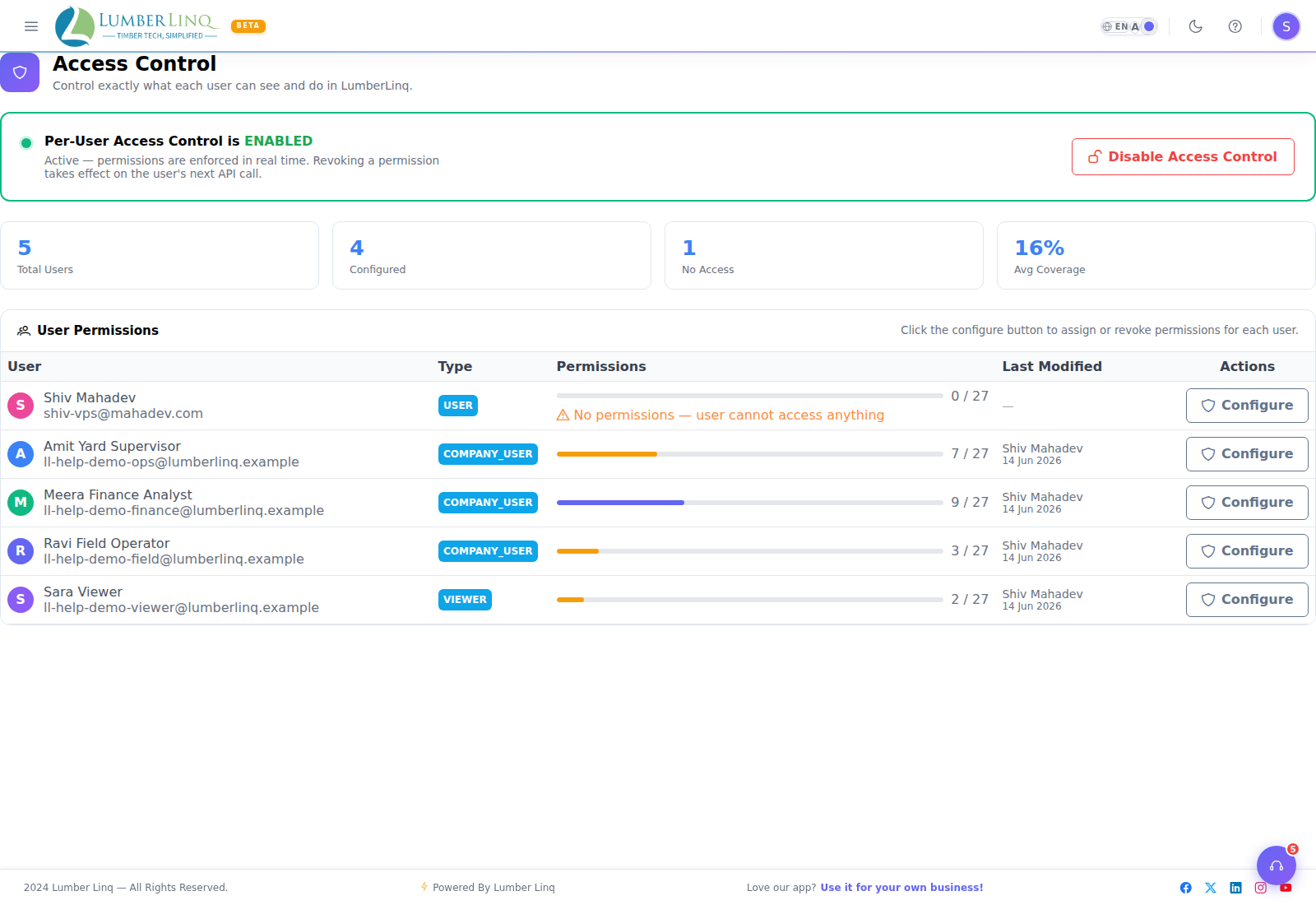
Task: Click the Last Modified column header
Action: [1052, 366]
